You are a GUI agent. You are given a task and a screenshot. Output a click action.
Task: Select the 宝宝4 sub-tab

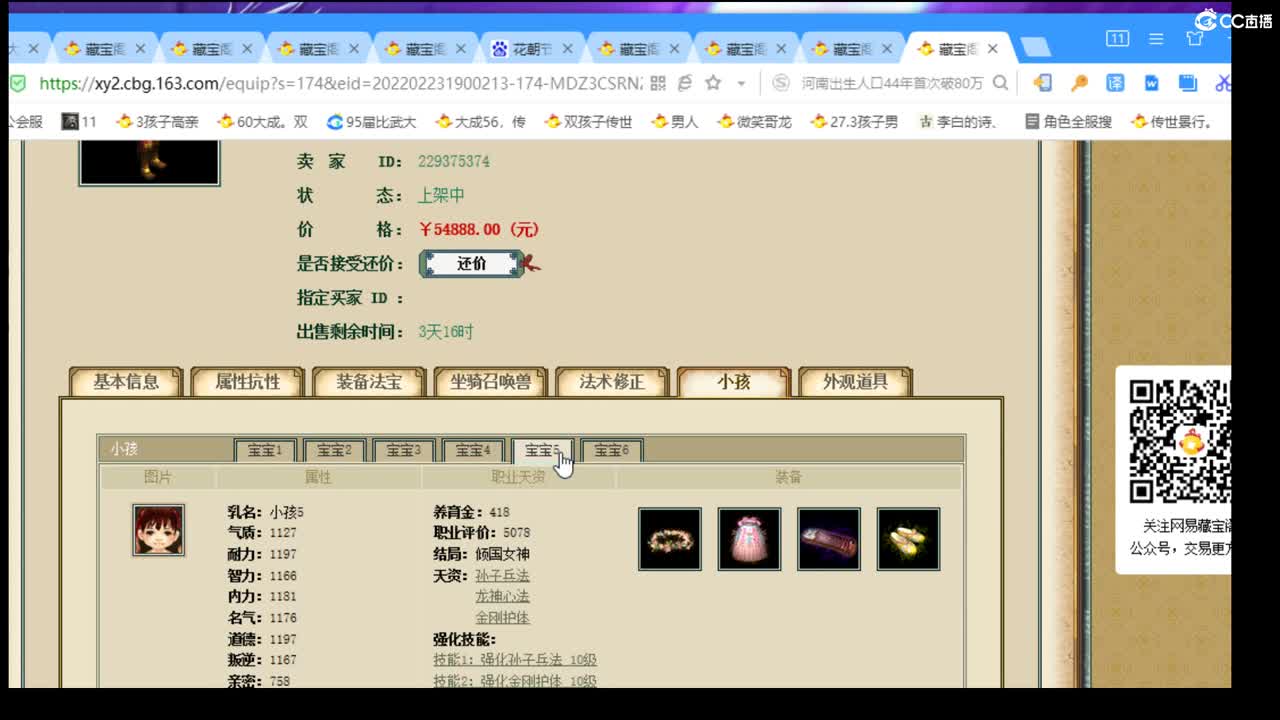click(473, 450)
